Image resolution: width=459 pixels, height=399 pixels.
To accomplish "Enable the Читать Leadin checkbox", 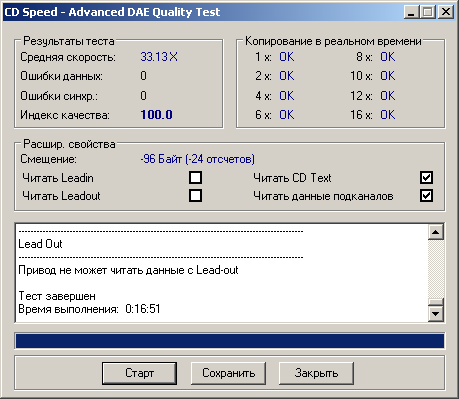I will tap(195, 178).
